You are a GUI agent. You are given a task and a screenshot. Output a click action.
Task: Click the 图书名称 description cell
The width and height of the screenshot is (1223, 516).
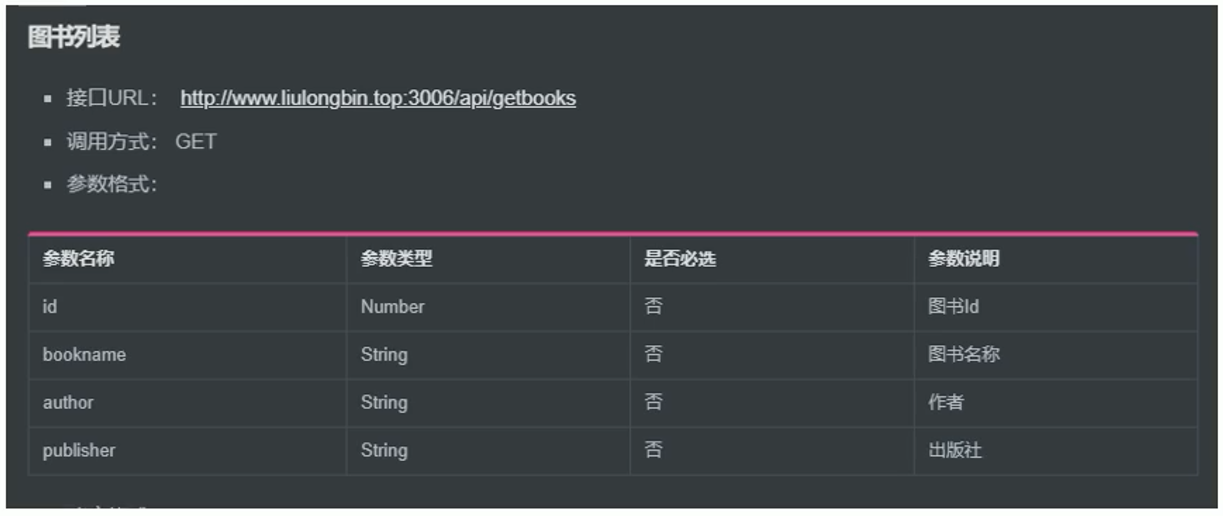1056,355
